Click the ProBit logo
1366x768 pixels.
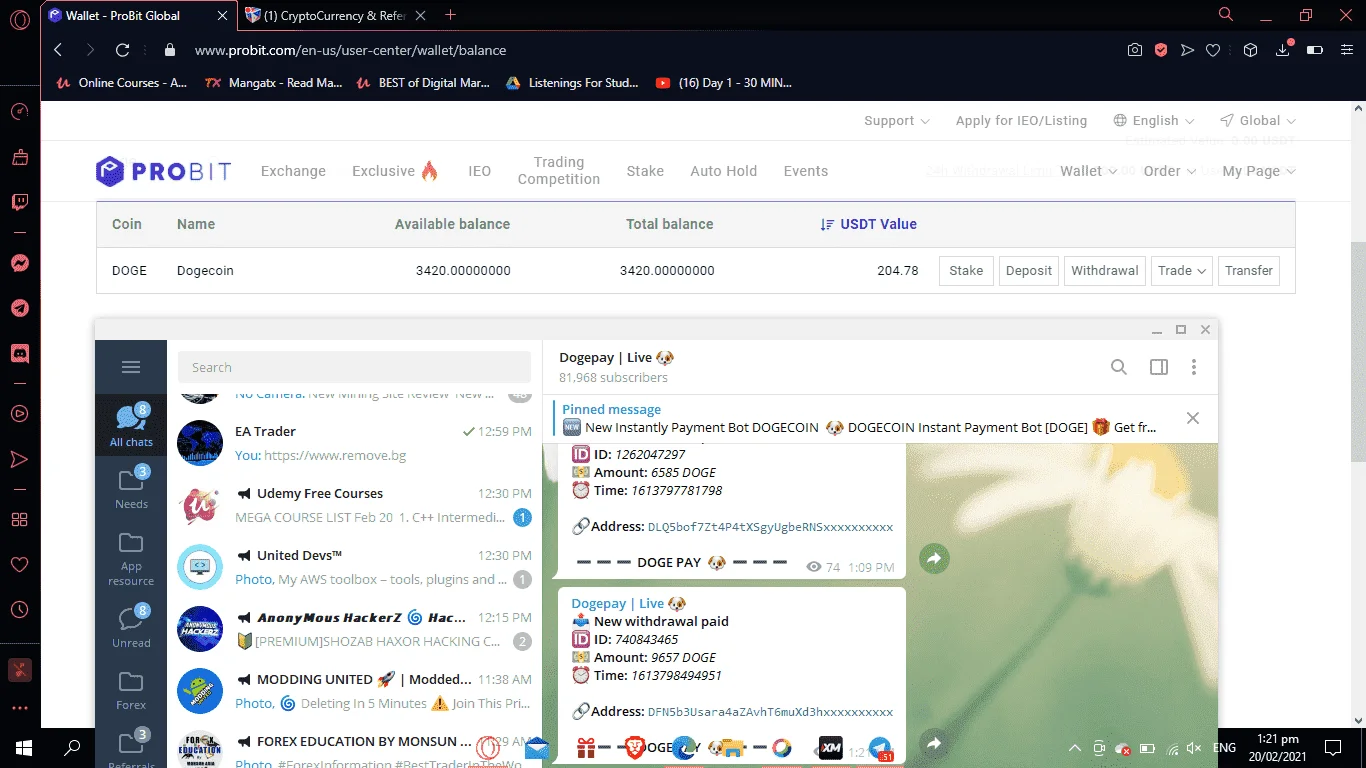click(163, 171)
